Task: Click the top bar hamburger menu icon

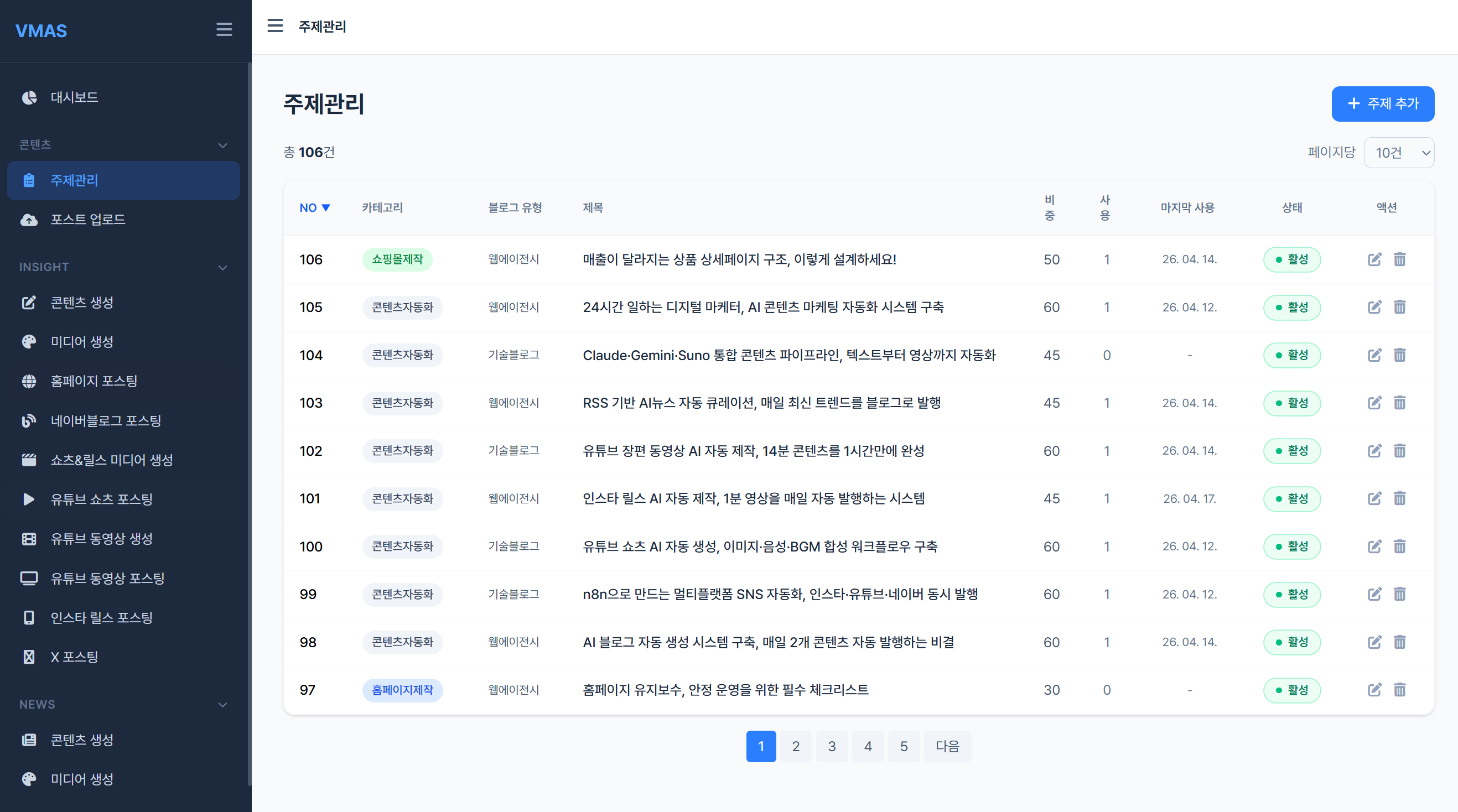Action: pos(275,26)
